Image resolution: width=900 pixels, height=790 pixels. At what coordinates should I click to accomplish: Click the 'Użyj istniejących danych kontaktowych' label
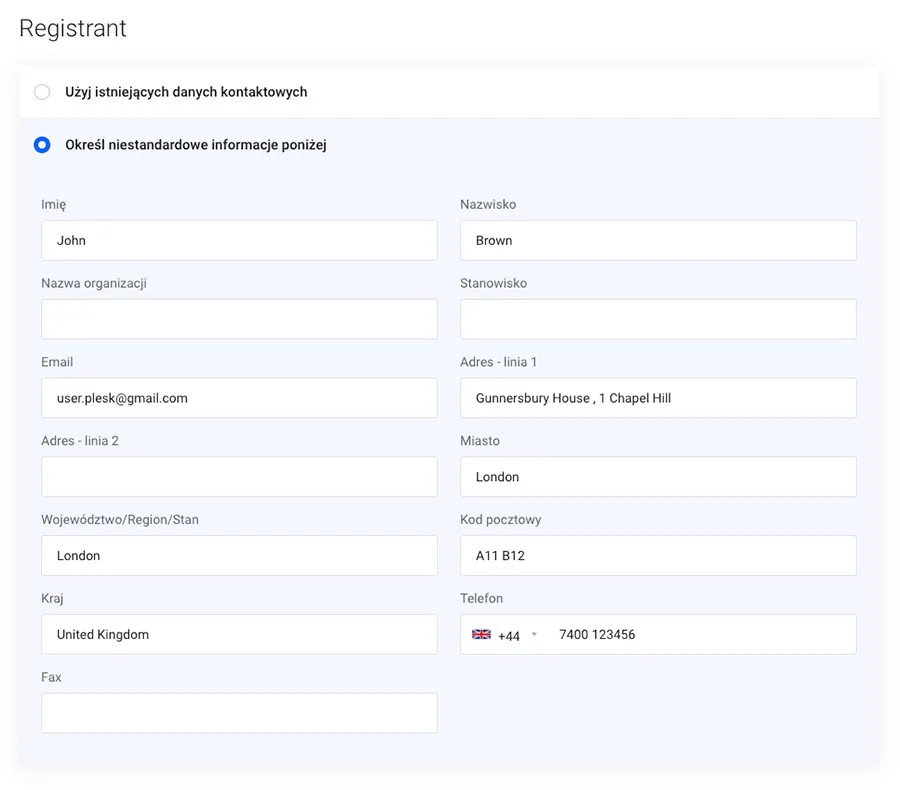click(186, 92)
